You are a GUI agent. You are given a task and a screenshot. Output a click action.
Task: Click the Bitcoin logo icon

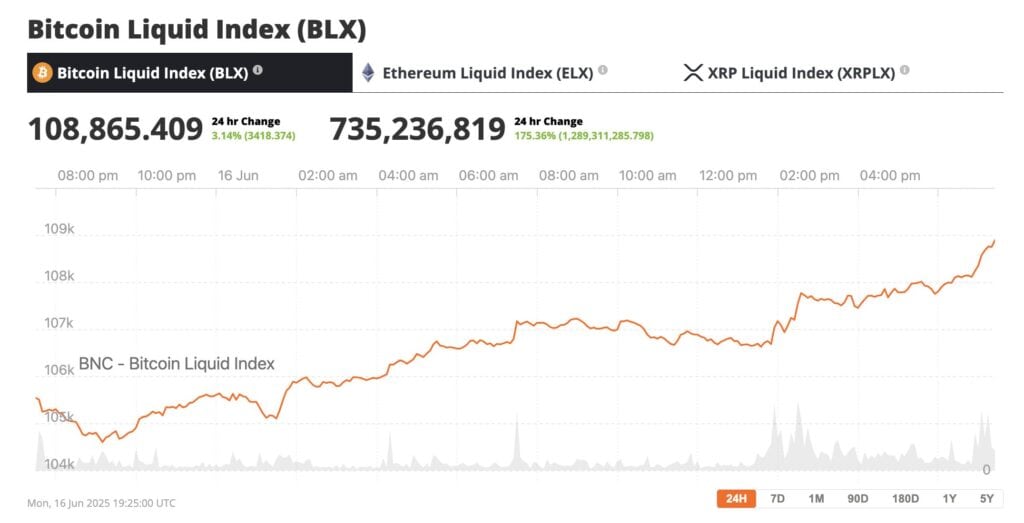point(42,73)
